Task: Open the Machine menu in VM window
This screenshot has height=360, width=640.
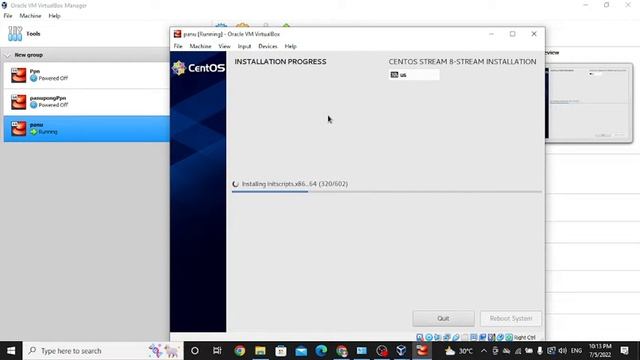Action: [200, 46]
